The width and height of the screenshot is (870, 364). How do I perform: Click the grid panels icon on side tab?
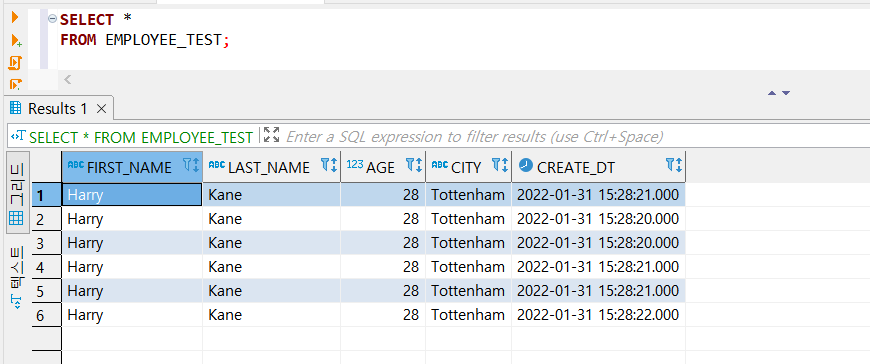pyautogui.click(x=17, y=218)
